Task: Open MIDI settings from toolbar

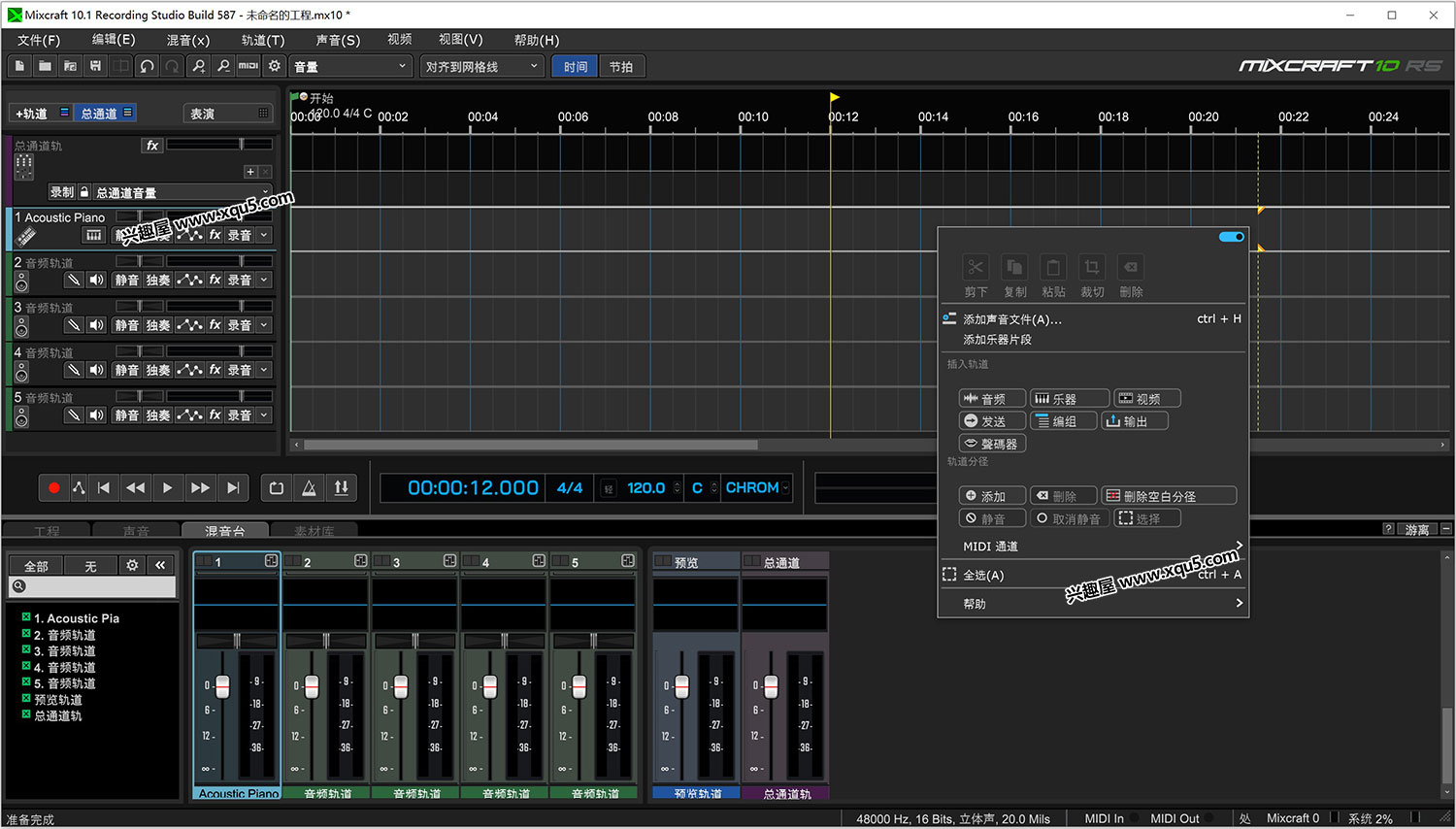Action: (x=248, y=66)
